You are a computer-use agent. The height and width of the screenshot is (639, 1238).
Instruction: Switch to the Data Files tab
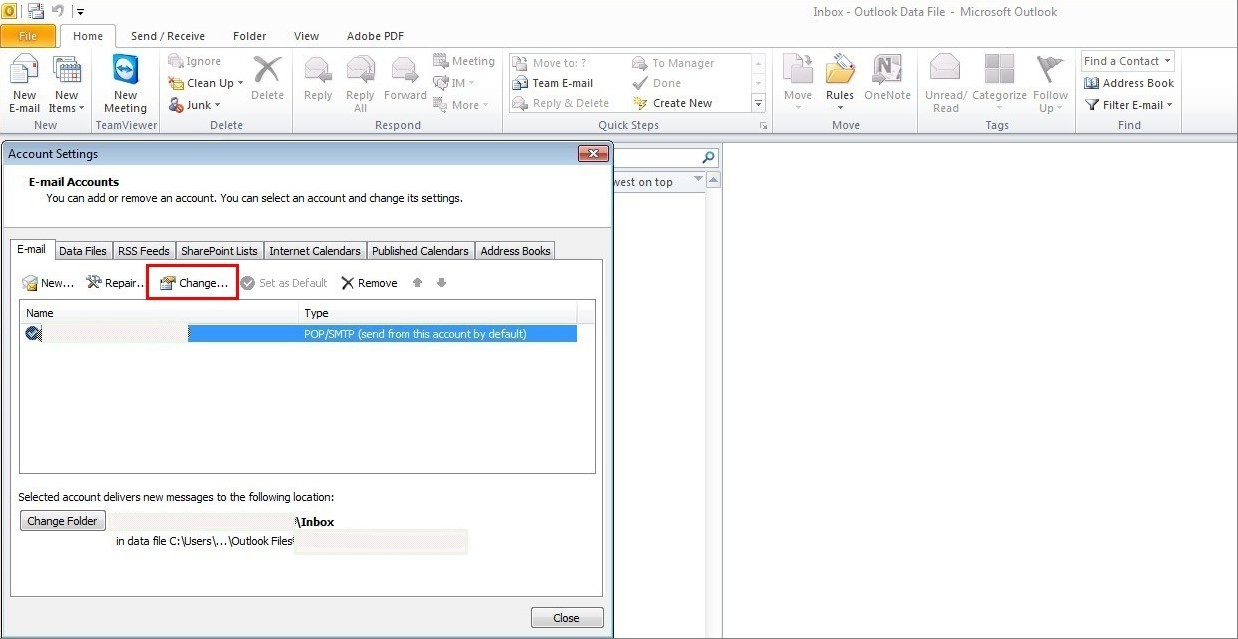coord(83,251)
